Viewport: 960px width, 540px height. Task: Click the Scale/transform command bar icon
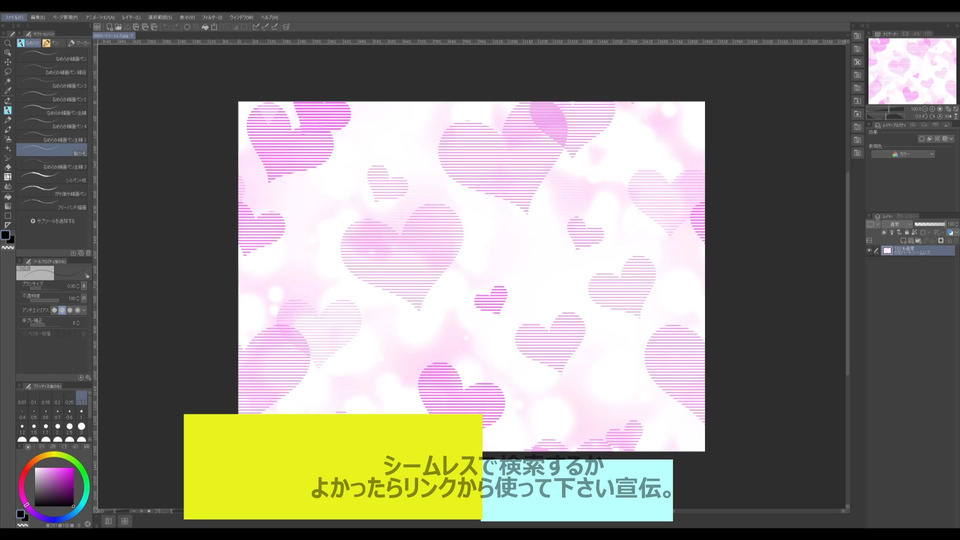coord(214,27)
